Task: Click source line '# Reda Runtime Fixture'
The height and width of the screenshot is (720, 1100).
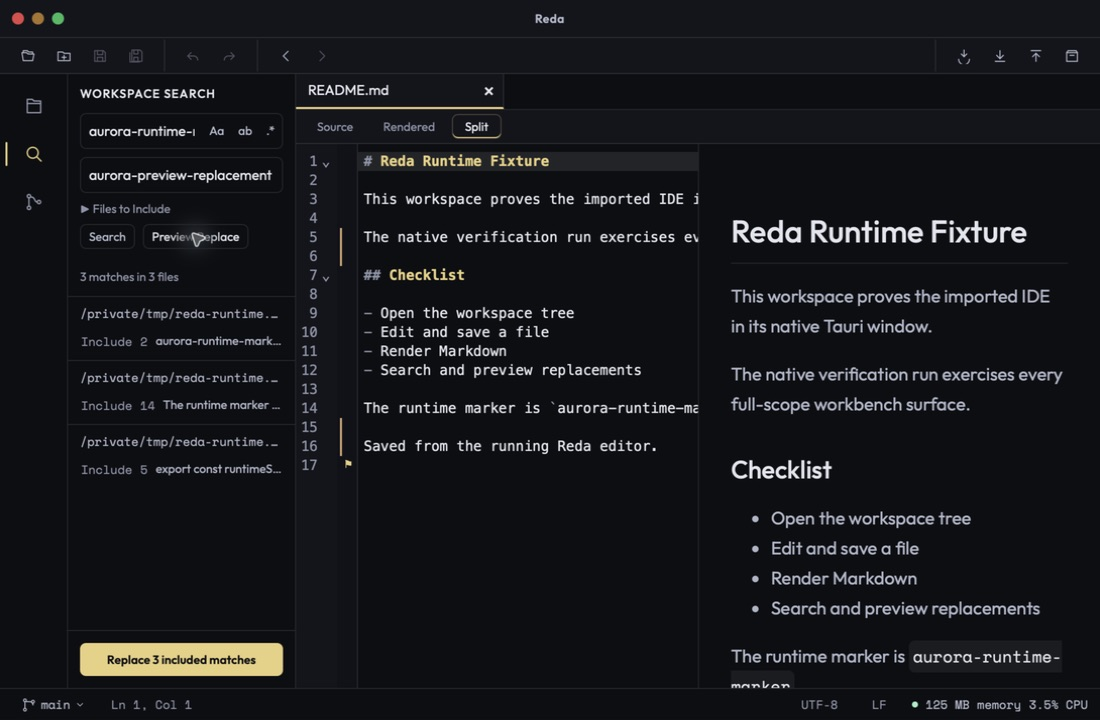Action: point(456,161)
